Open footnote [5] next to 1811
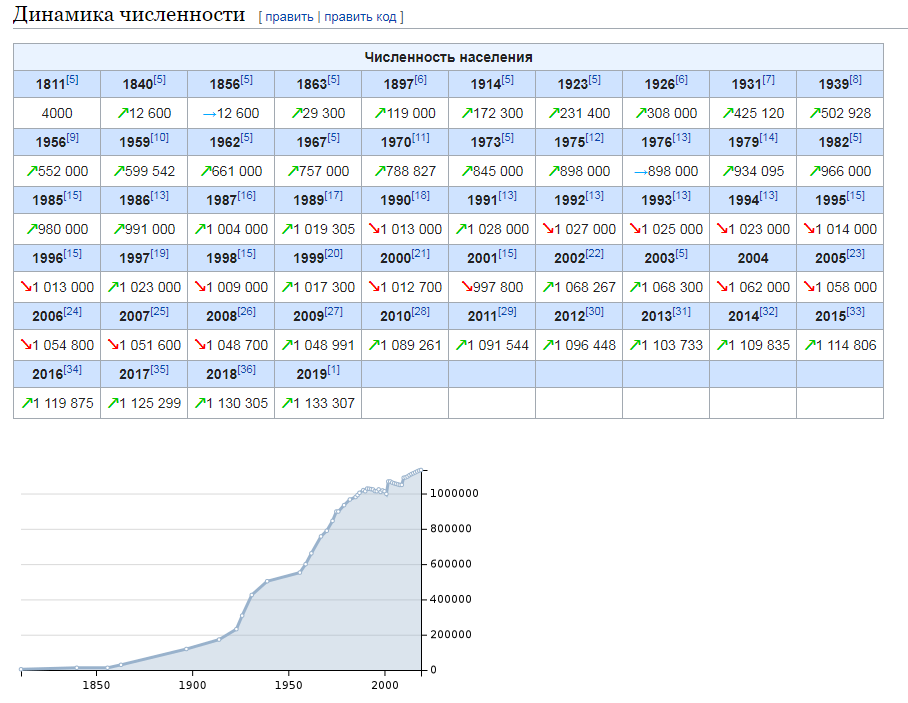 [x=72, y=80]
